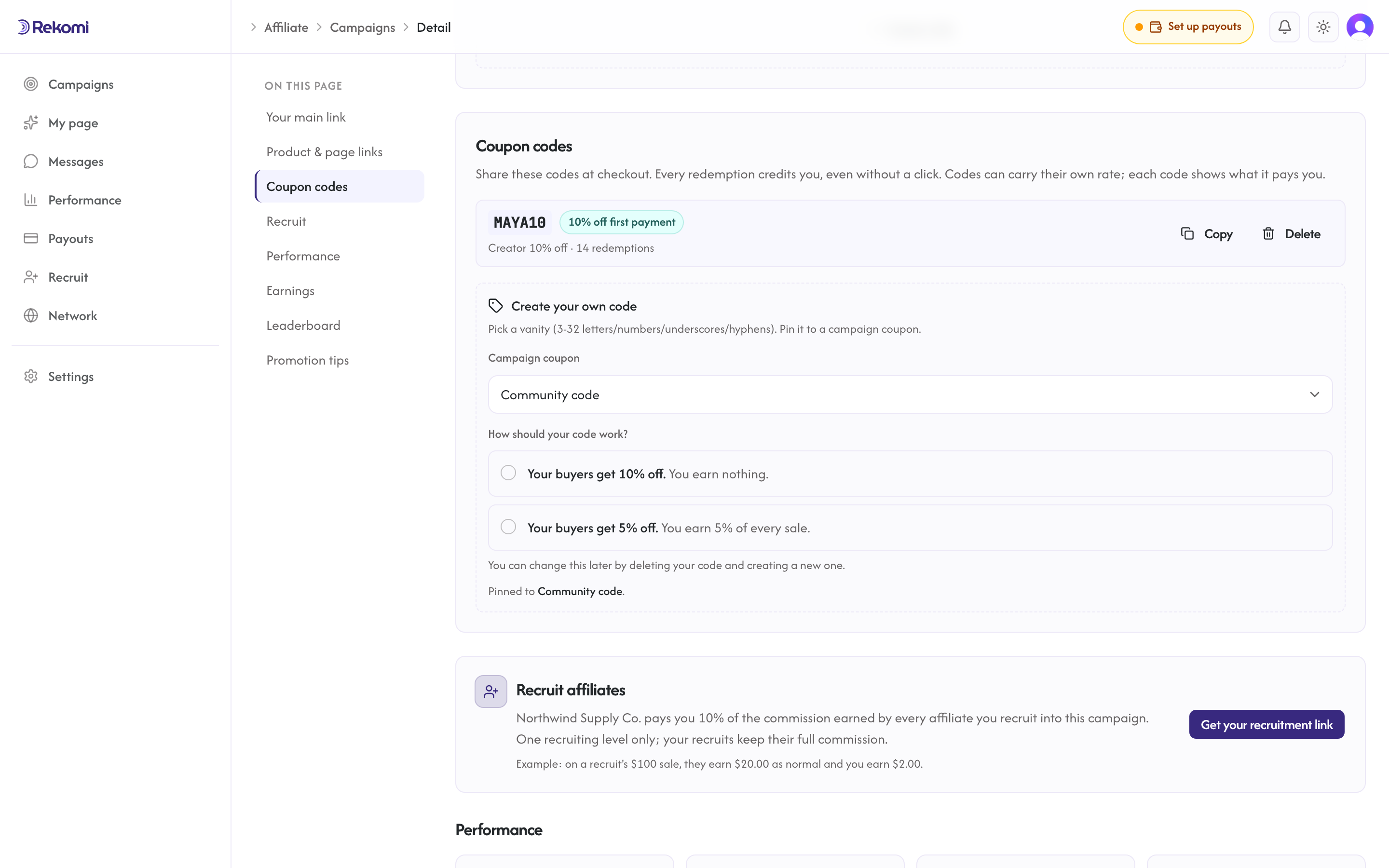Jump to Earnings section

339,290
